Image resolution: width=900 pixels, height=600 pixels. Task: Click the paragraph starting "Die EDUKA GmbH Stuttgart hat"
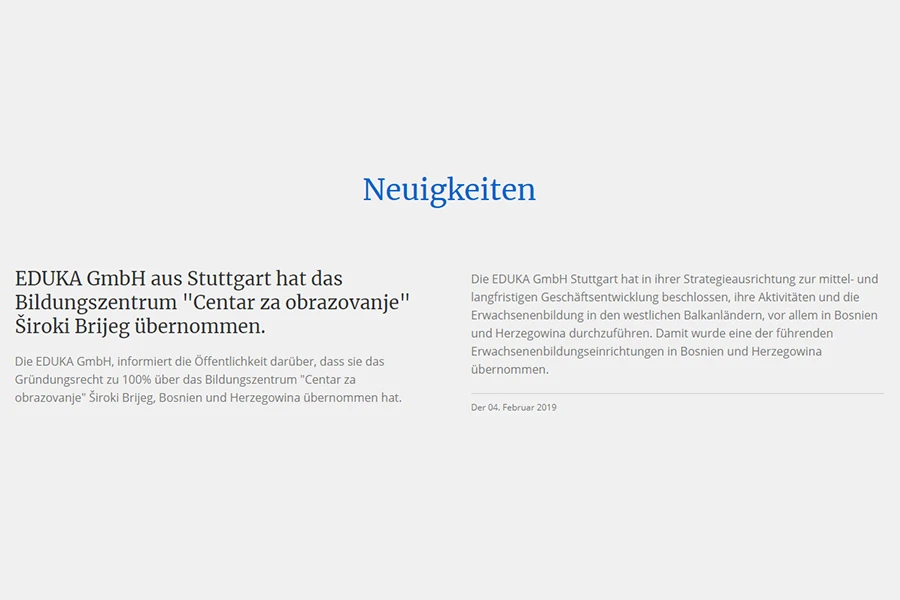click(674, 324)
